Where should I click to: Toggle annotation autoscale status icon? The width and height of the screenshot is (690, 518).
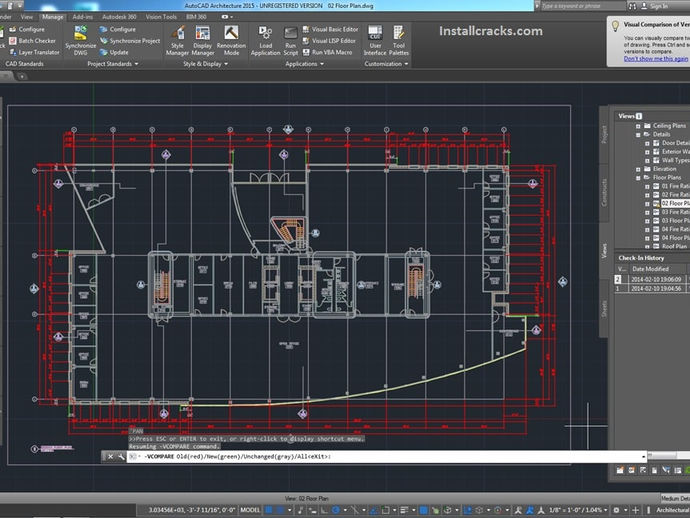[530, 510]
